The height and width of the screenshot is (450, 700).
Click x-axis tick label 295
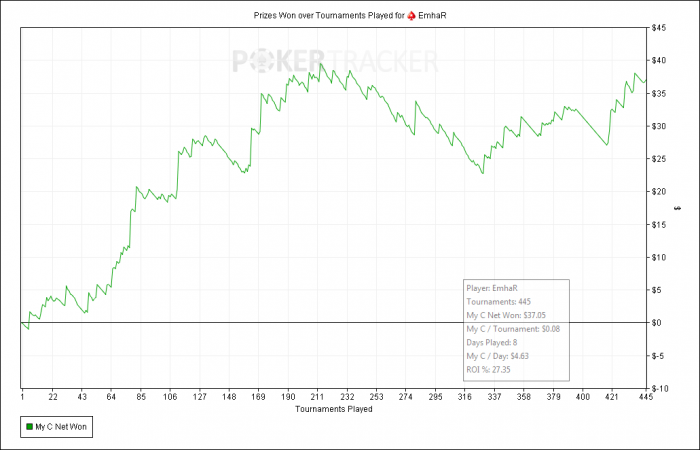(x=435, y=397)
